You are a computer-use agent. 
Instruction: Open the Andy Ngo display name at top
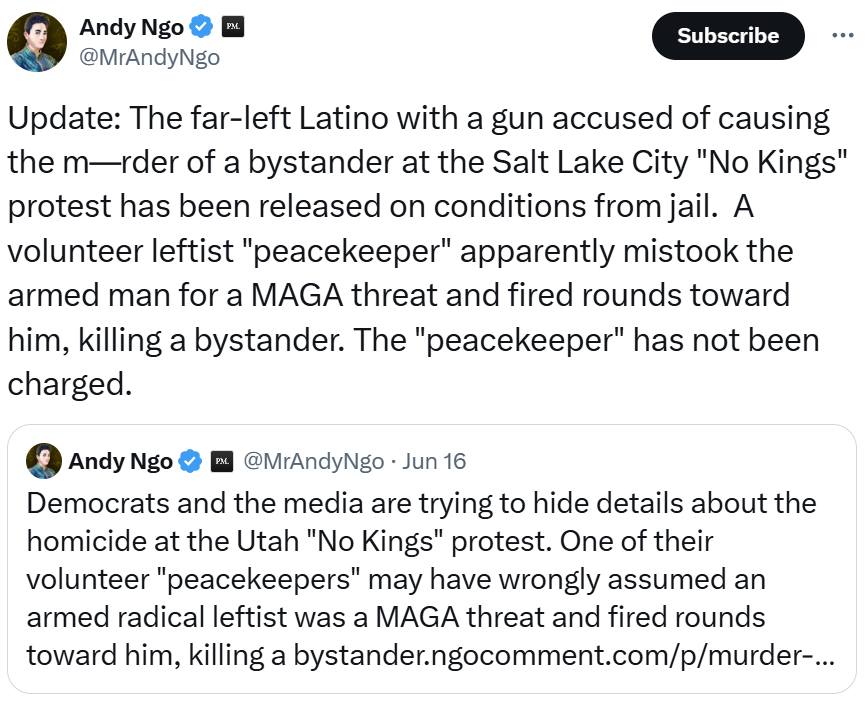(x=131, y=27)
